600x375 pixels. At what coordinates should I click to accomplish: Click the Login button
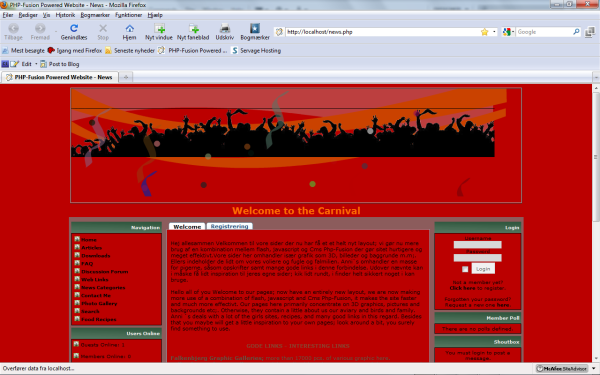[483, 269]
